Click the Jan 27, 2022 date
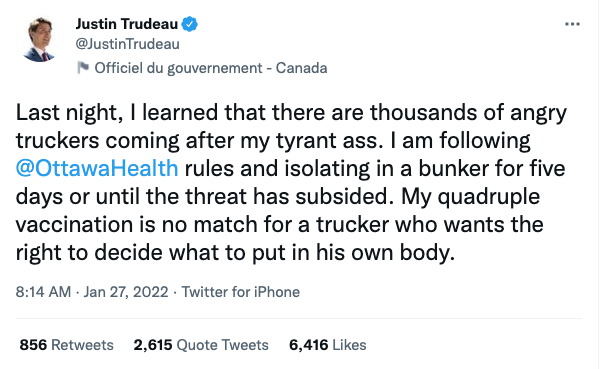This screenshot has width=613, height=369. coord(126,292)
